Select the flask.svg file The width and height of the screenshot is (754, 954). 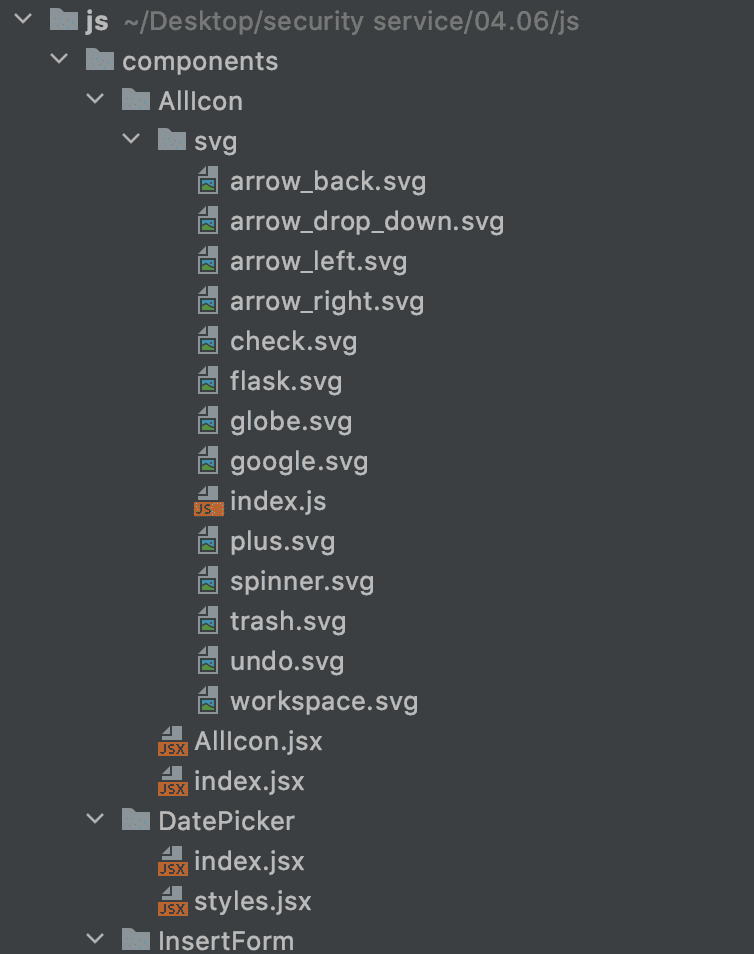[x=285, y=381]
